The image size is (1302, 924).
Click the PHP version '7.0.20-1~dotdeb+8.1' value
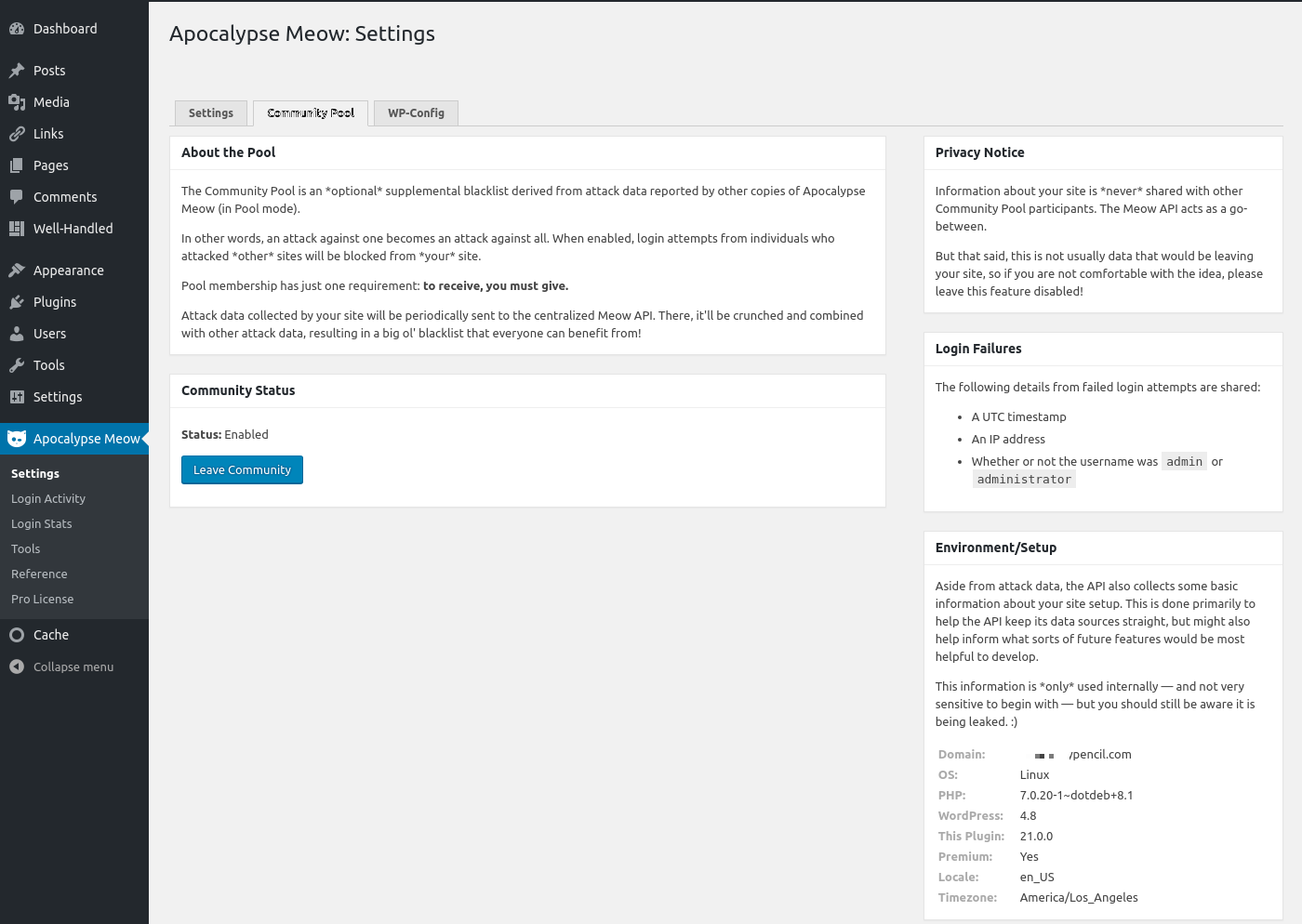pos(1076,796)
